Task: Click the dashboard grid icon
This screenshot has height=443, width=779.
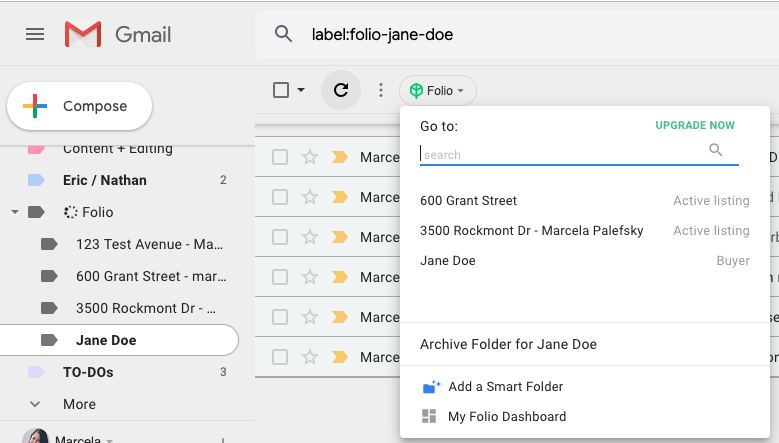Action: (429, 416)
